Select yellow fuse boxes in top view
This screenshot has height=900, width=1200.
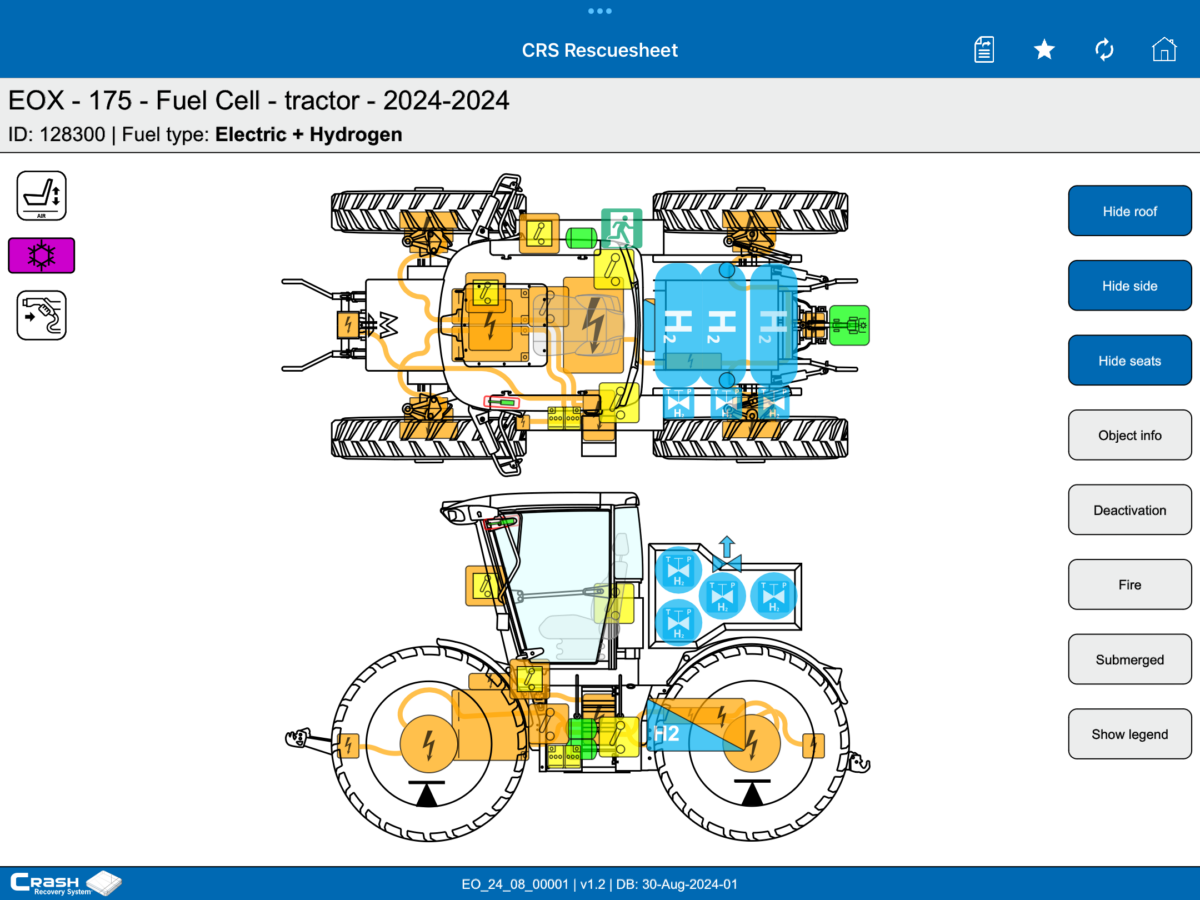point(564,417)
